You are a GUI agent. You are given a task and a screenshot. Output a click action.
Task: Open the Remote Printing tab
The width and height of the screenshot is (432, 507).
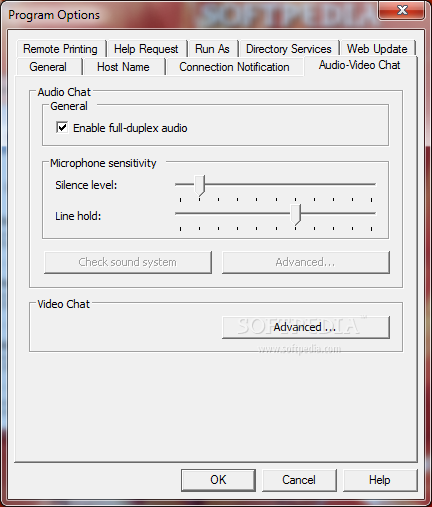(x=60, y=49)
